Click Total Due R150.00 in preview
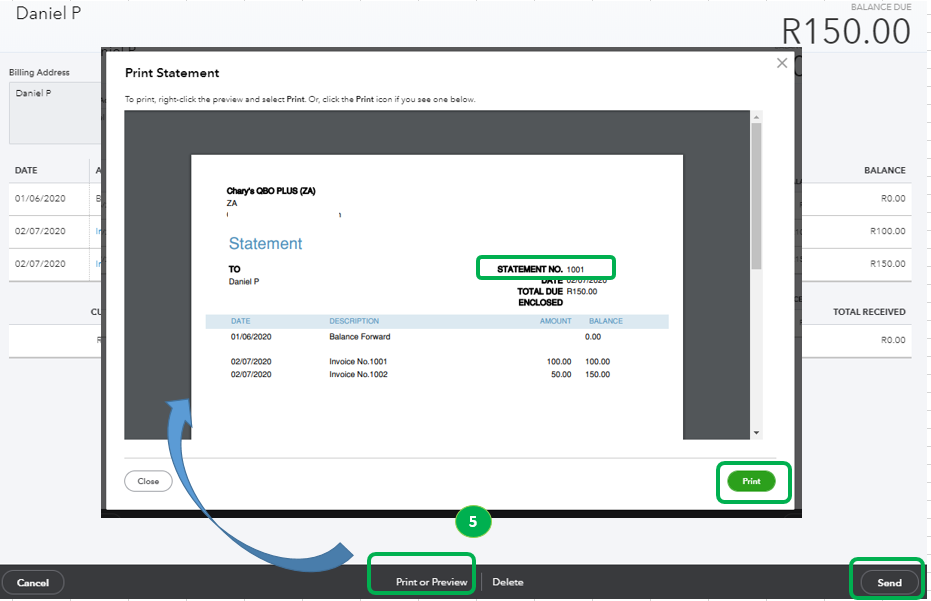 click(x=557, y=292)
